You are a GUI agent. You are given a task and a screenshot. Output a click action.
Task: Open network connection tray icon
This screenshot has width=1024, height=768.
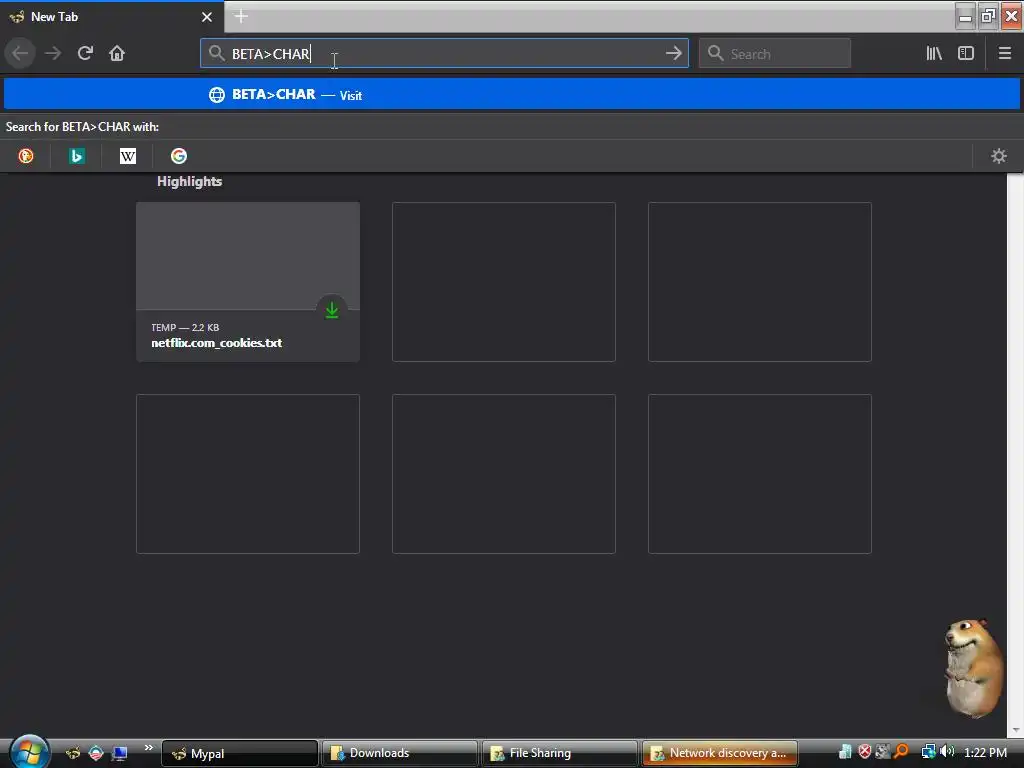click(x=928, y=752)
